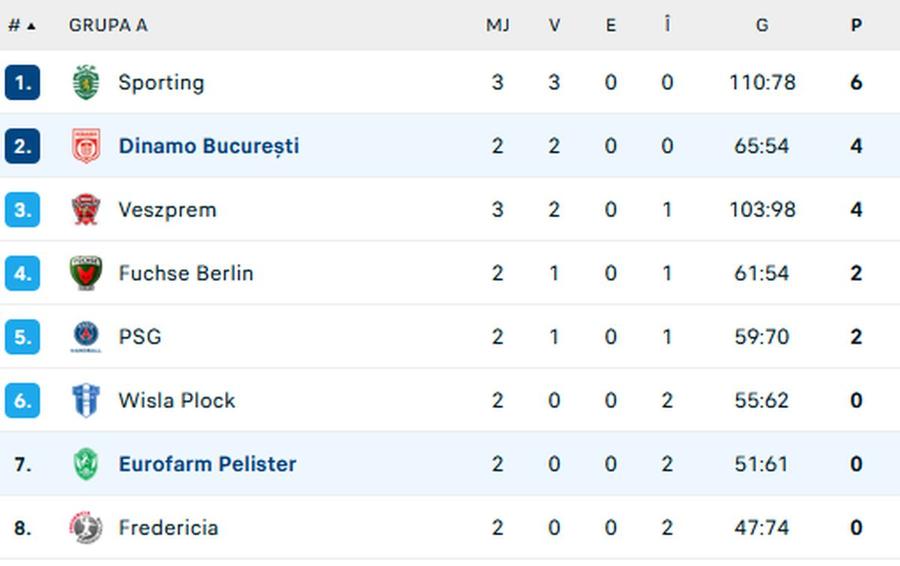
Task: Open Sporting team name link
Action: point(161,83)
